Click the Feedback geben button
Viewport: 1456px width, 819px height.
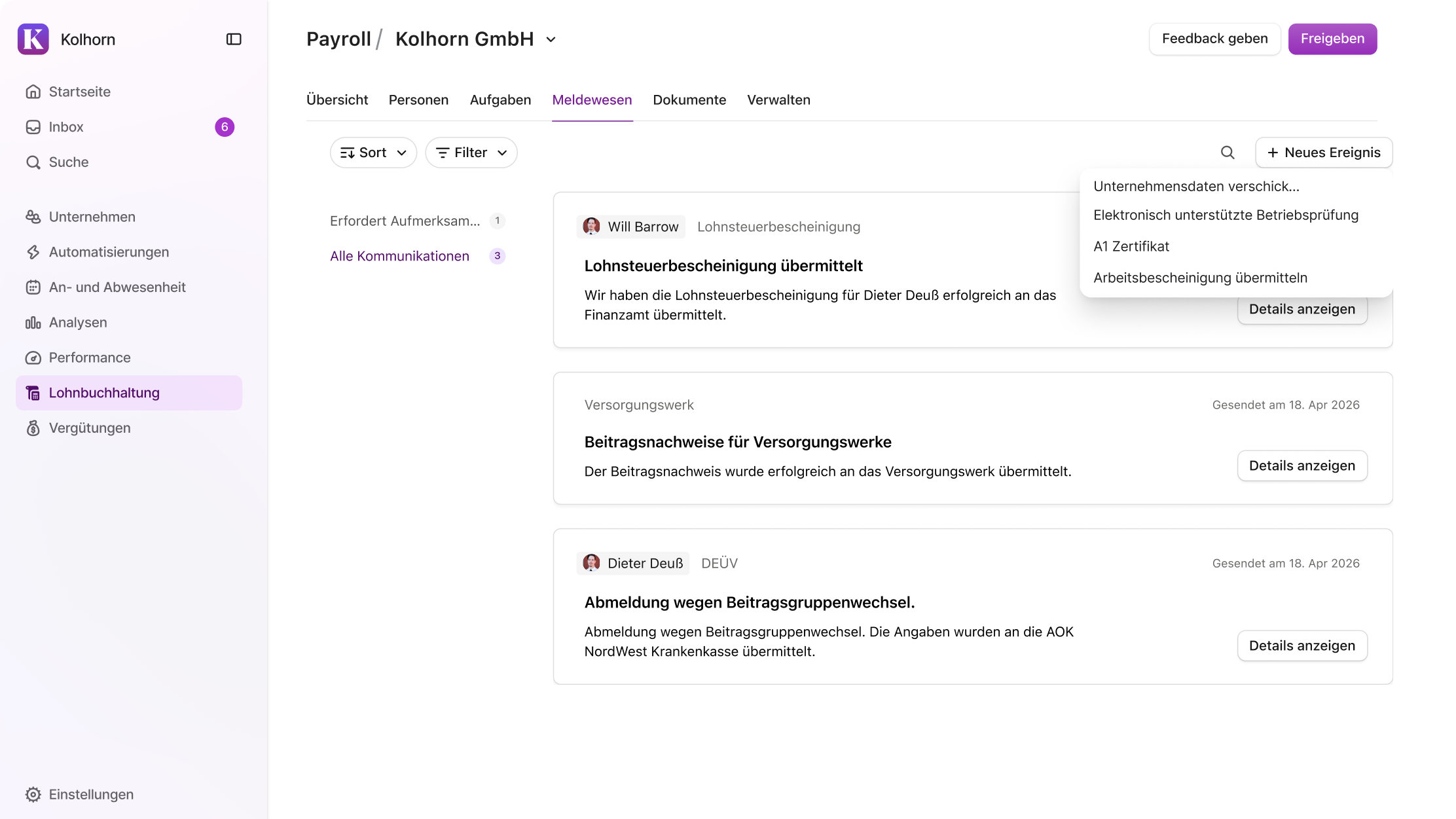click(1214, 39)
